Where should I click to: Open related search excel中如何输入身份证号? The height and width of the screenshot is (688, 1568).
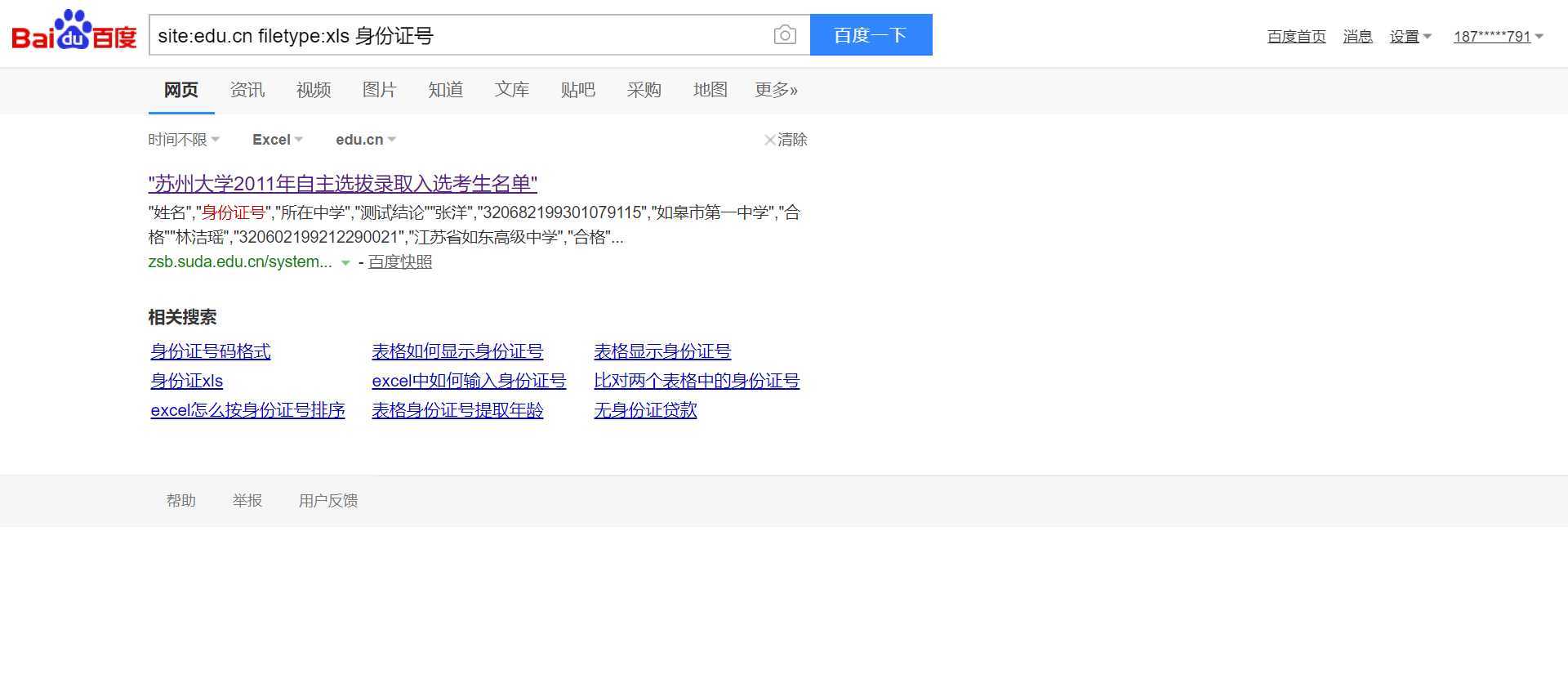[469, 381]
